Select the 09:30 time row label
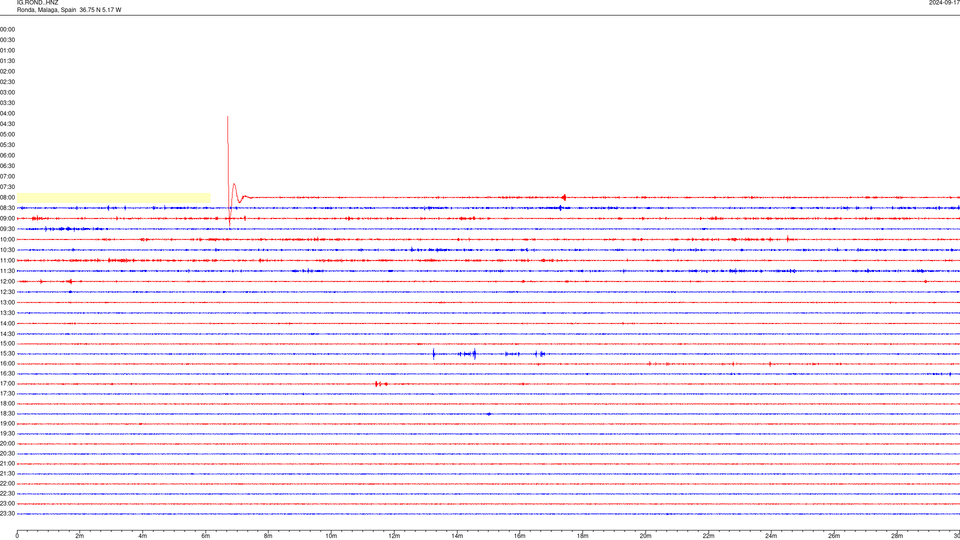This screenshot has width=960, height=540. pyautogui.click(x=7, y=229)
